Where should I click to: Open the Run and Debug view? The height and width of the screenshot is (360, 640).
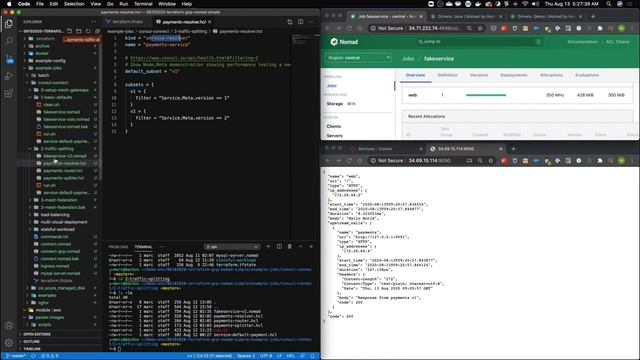[x=9, y=76]
